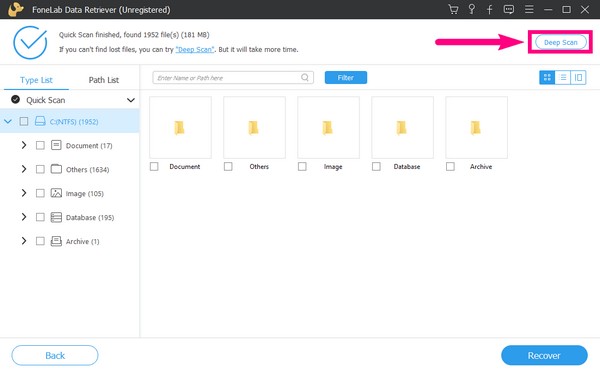Open the Facebook share icon
Screen dimensions: 600x377
click(x=490, y=9)
